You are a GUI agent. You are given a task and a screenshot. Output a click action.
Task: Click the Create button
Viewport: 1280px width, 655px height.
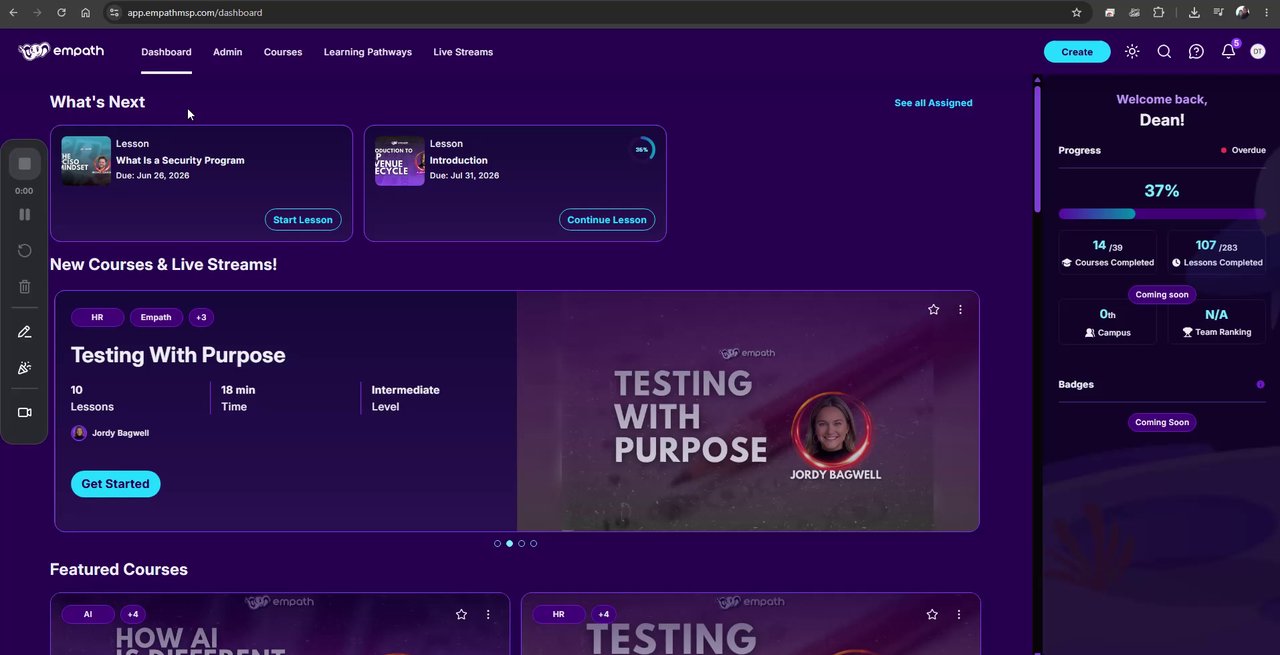pyautogui.click(x=1077, y=52)
